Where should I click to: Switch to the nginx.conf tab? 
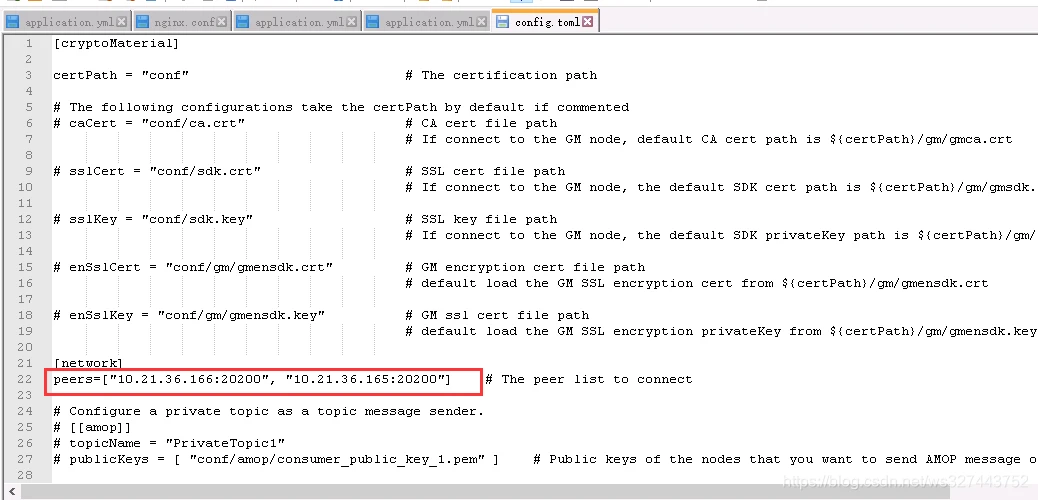187,21
